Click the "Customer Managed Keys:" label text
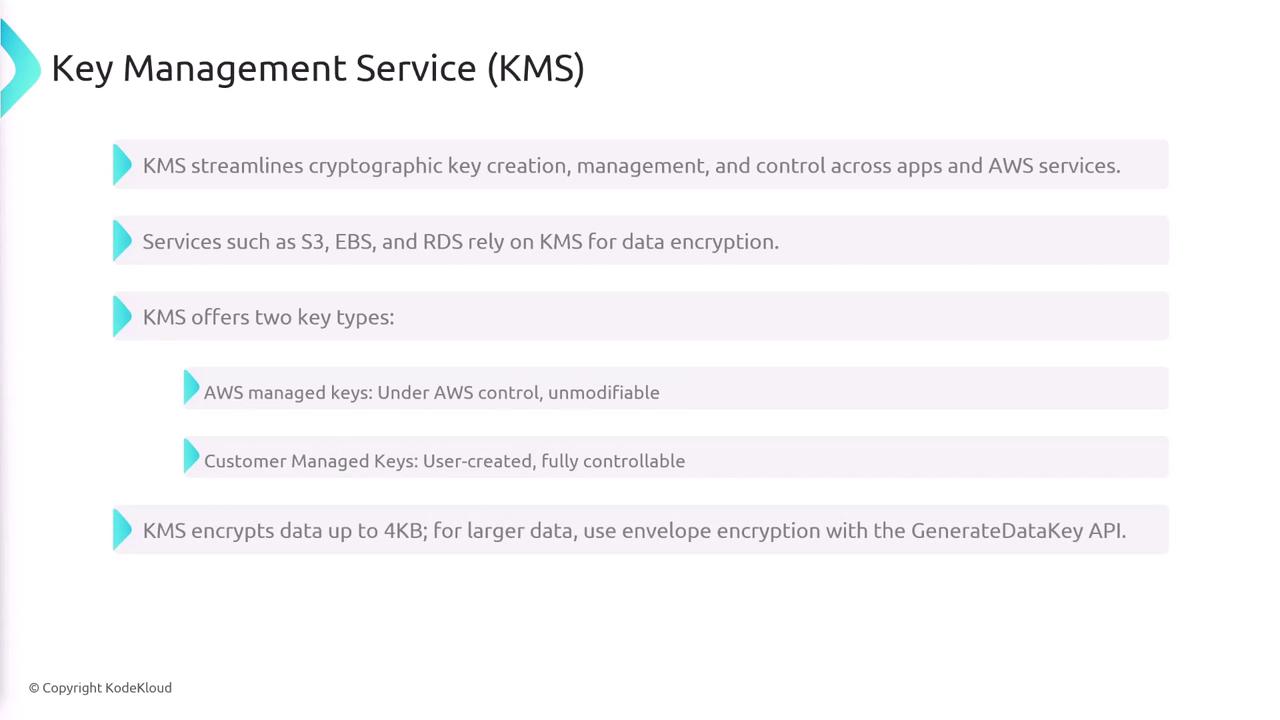Screen dimensions: 1280x720 311,461
